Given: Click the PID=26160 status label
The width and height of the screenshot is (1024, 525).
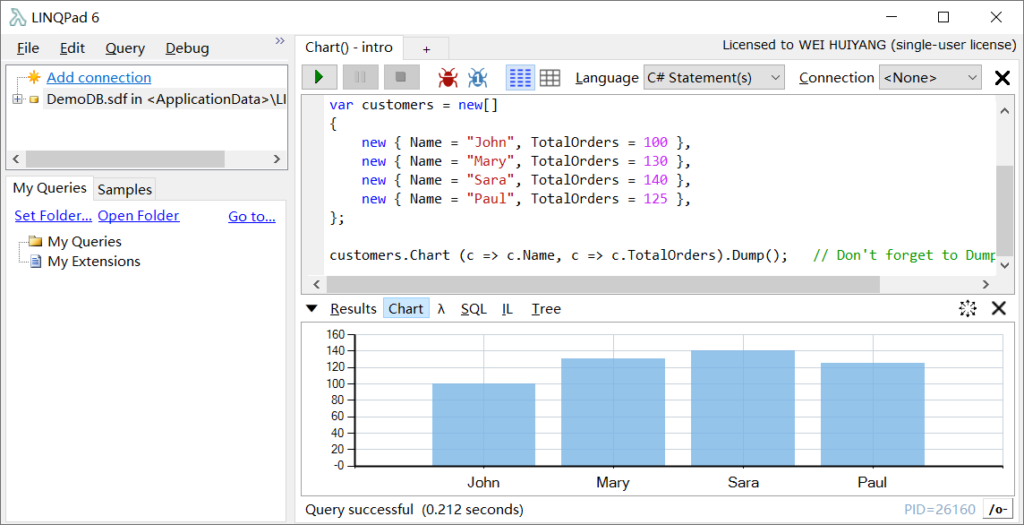Looking at the screenshot, I should tap(940, 509).
